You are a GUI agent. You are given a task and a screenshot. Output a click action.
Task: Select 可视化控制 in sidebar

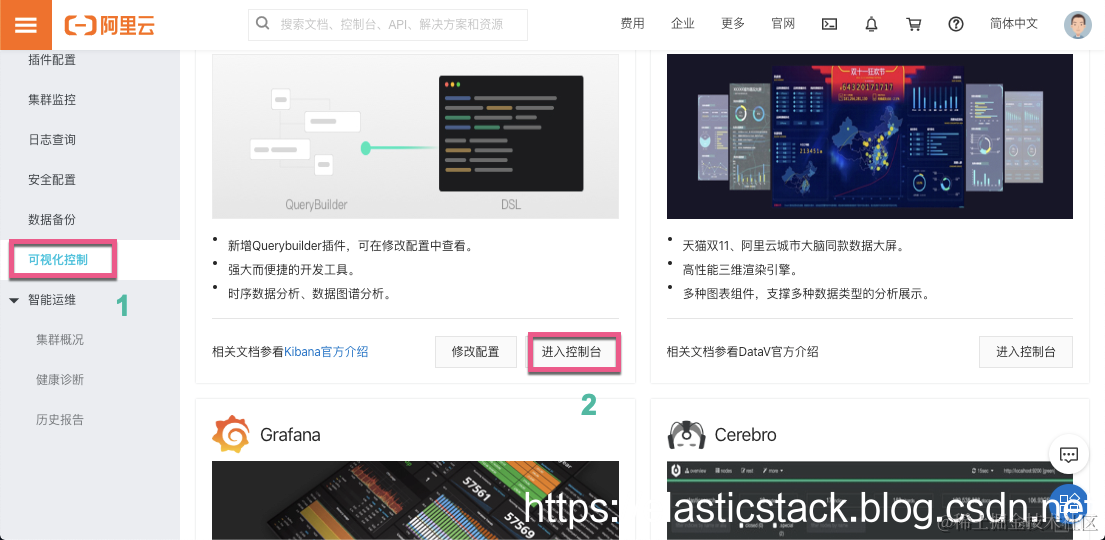tap(58, 259)
